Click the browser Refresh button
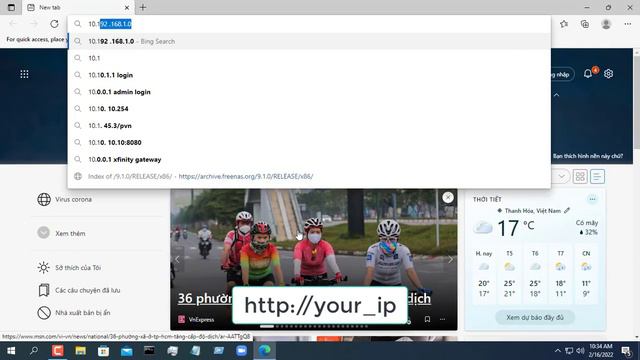Screen dimensions: 640x360 (54, 24)
